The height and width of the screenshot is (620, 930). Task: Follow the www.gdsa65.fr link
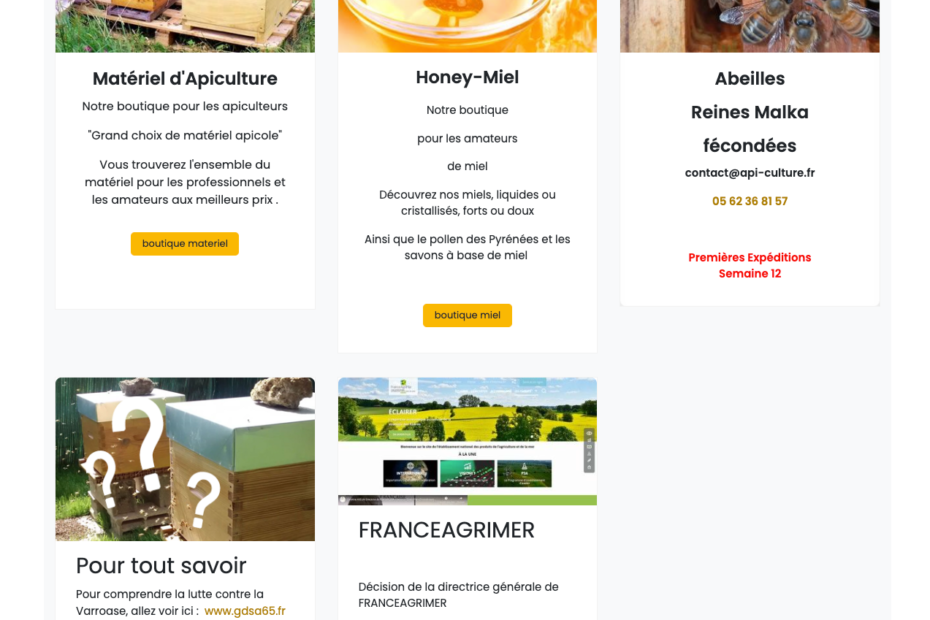[244, 611]
